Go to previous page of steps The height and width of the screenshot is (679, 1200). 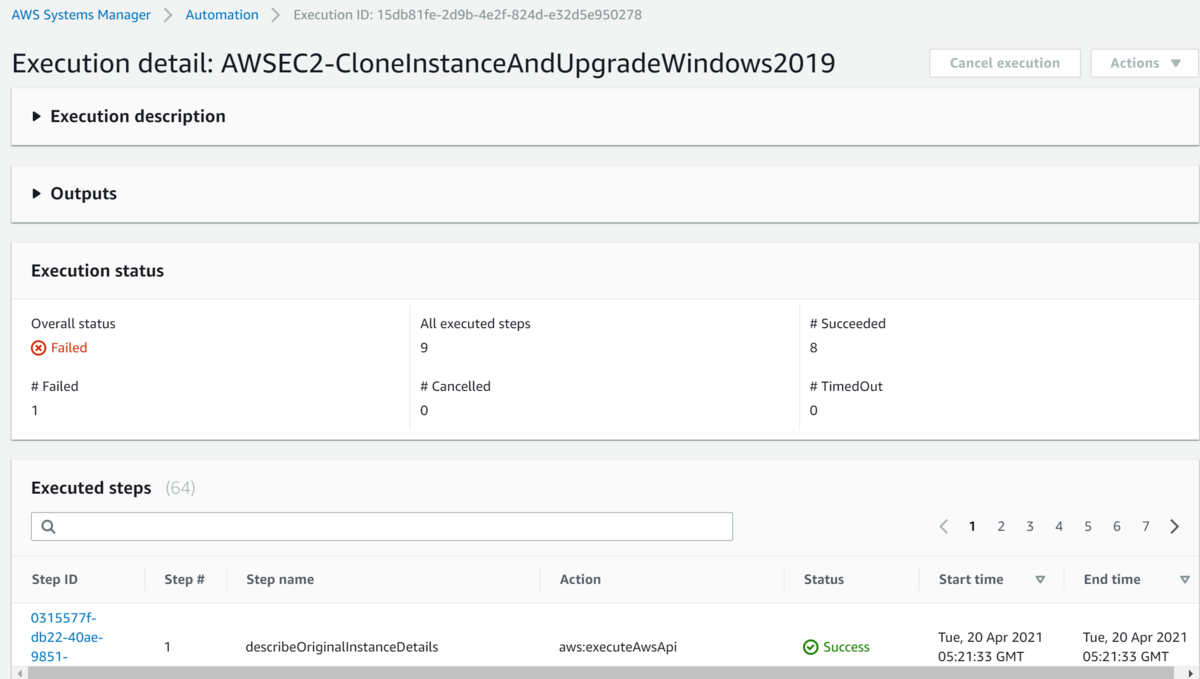pos(943,527)
